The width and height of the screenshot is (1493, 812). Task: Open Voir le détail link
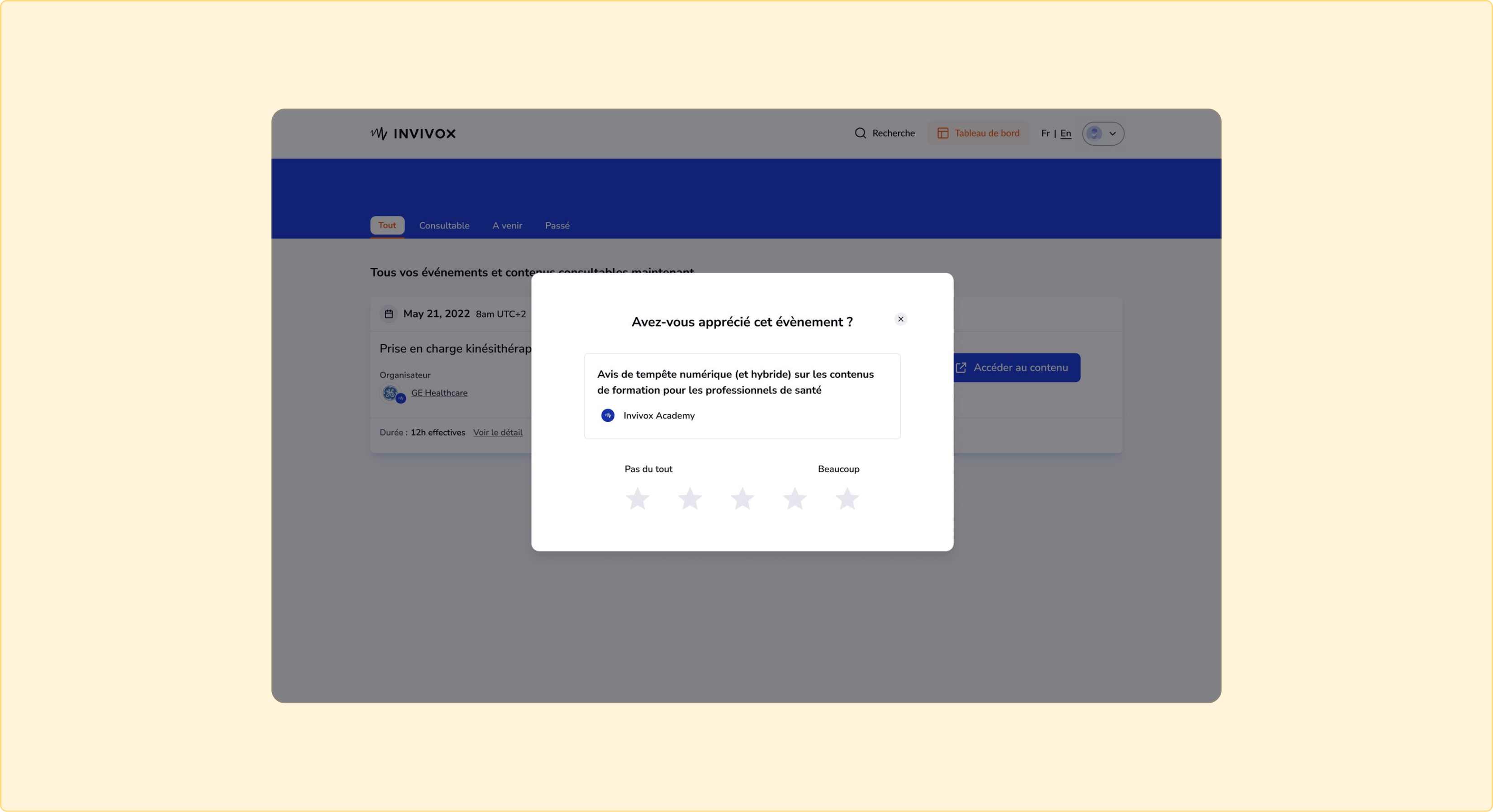coord(498,432)
